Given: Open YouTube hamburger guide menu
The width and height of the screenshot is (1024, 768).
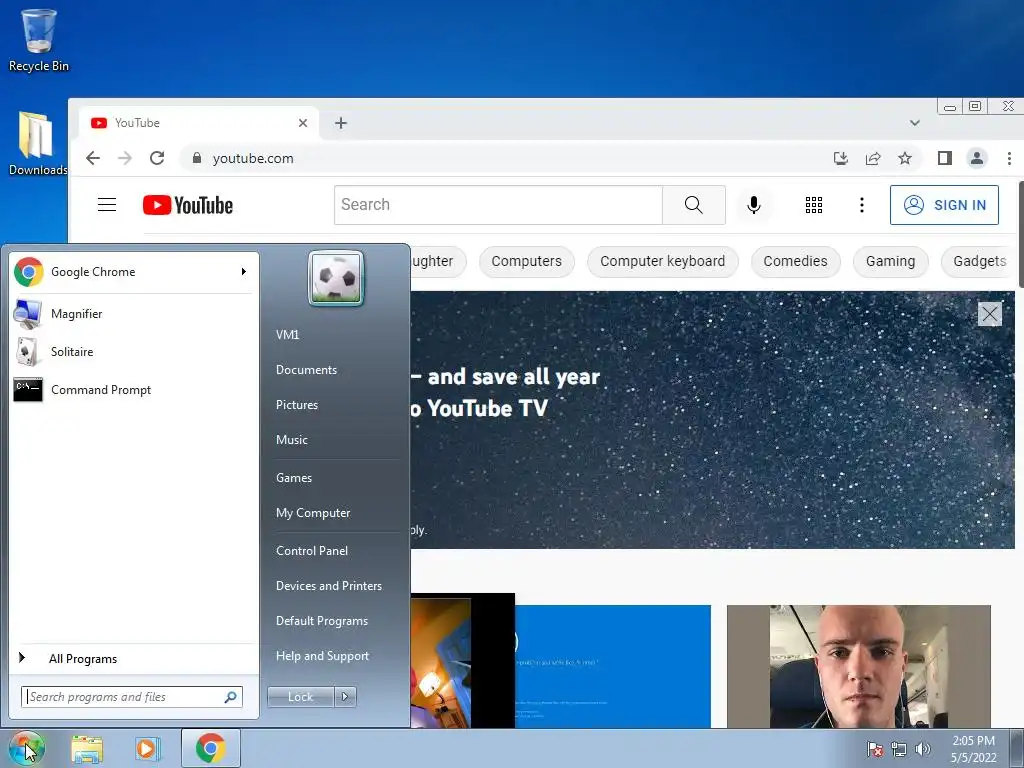Looking at the screenshot, I should pos(107,205).
